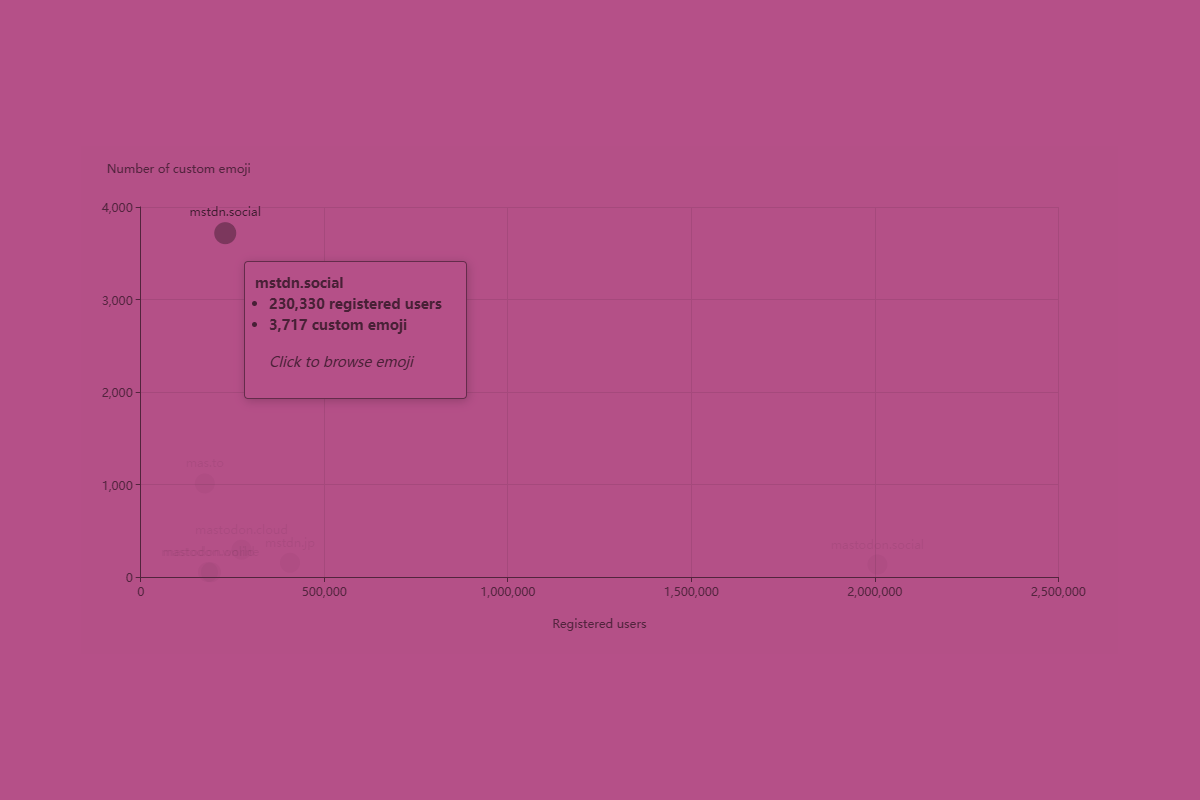Click the '1,000' y-axis label
Screen dimensions: 1200x800
pyautogui.click(x=117, y=485)
